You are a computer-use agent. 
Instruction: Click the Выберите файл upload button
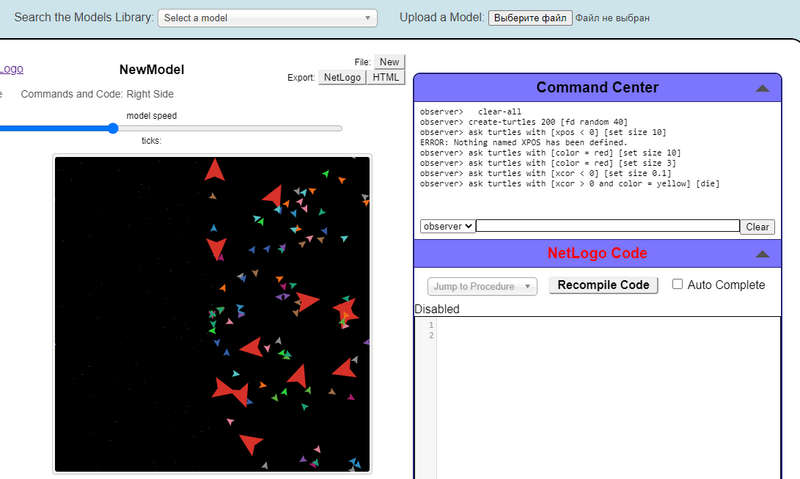click(x=530, y=18)
